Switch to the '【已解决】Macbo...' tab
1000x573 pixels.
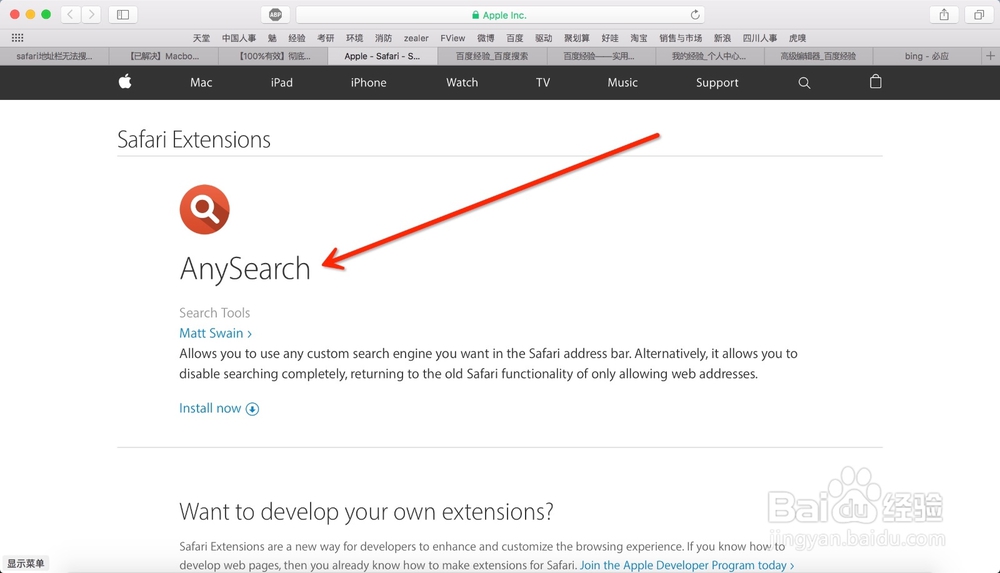164,56
